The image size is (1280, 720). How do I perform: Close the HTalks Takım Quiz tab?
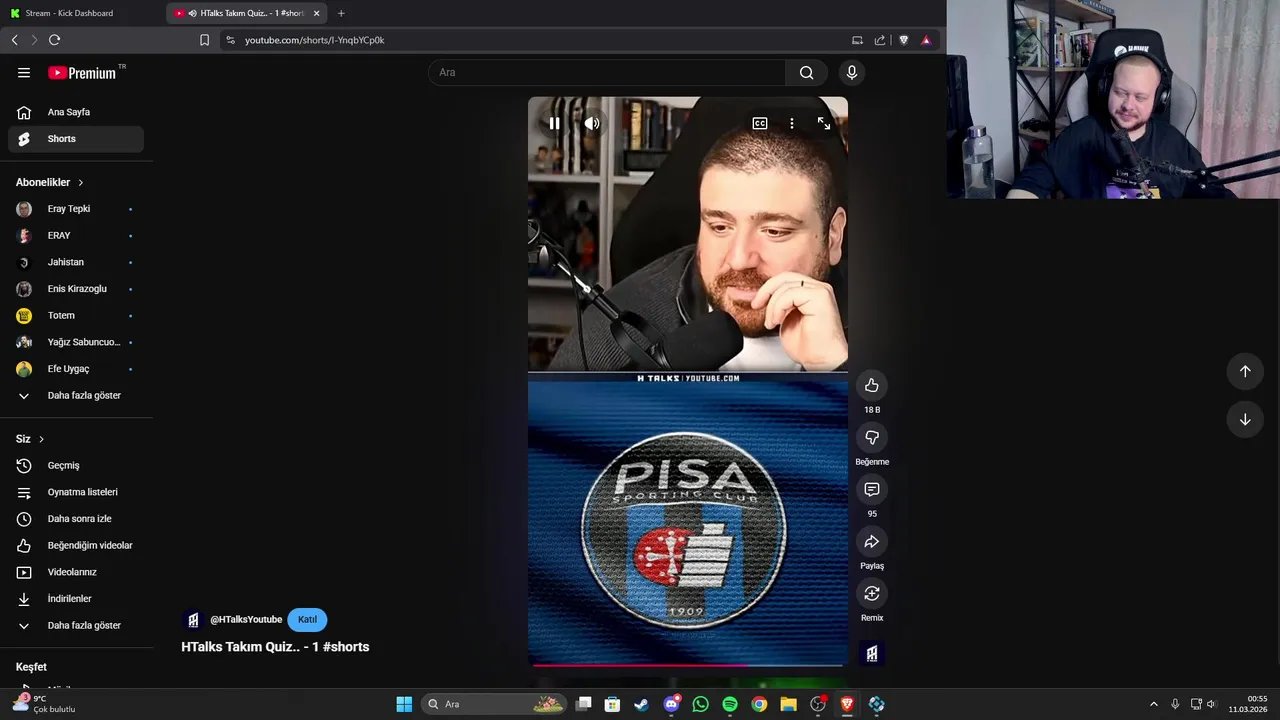(316, 13)
